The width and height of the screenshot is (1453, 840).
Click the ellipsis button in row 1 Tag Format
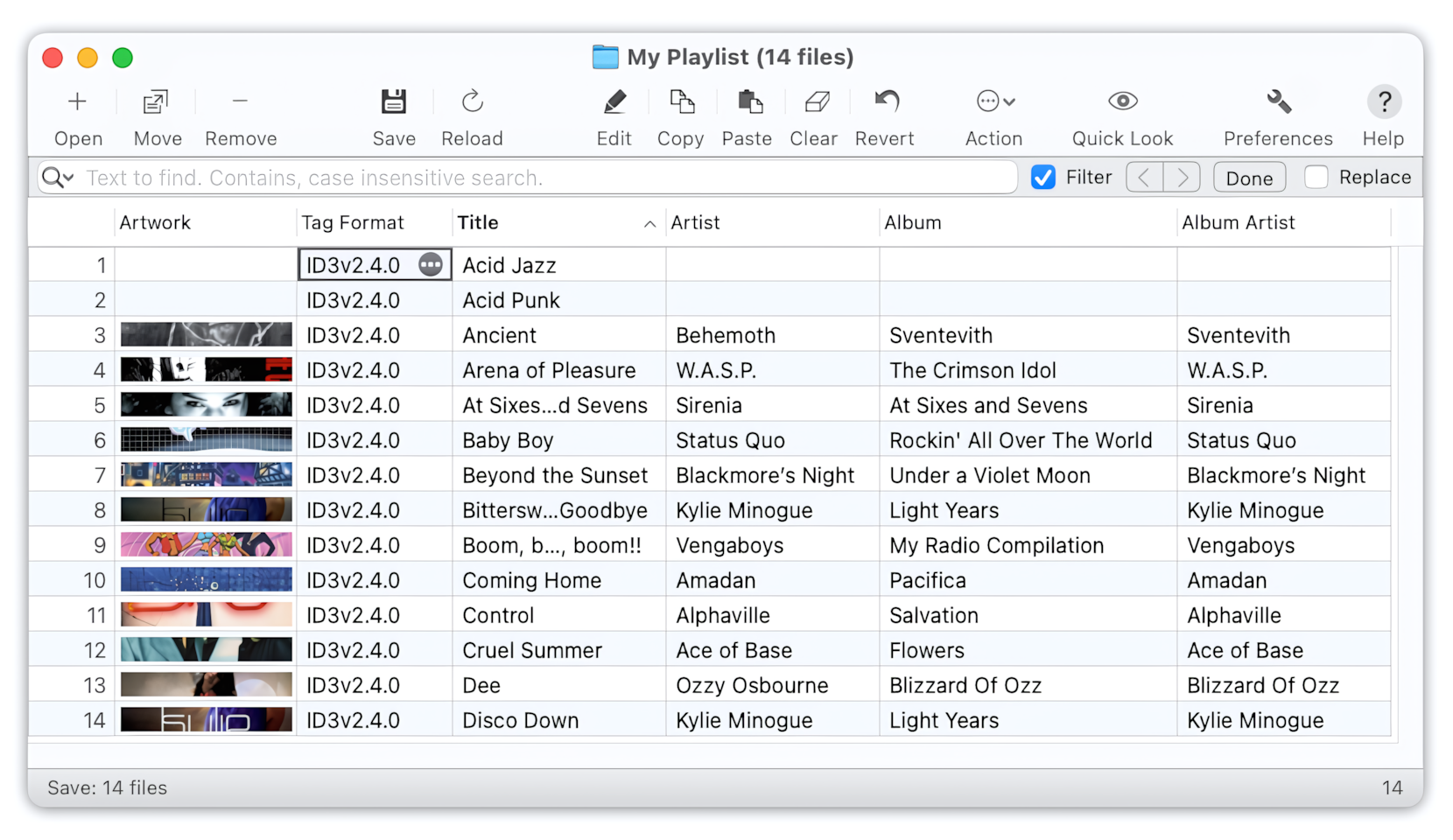coord(430,264)
